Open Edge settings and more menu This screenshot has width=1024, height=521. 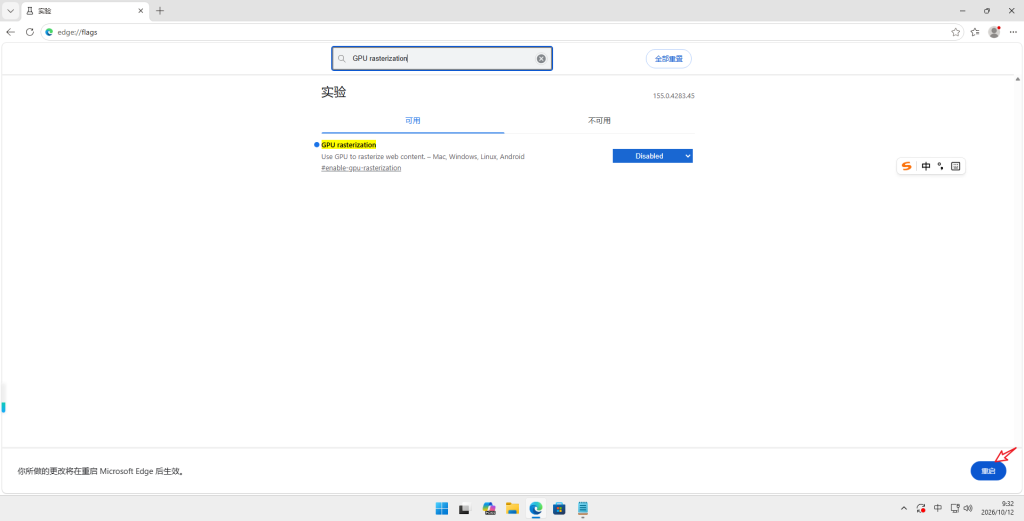[1013, 32]
